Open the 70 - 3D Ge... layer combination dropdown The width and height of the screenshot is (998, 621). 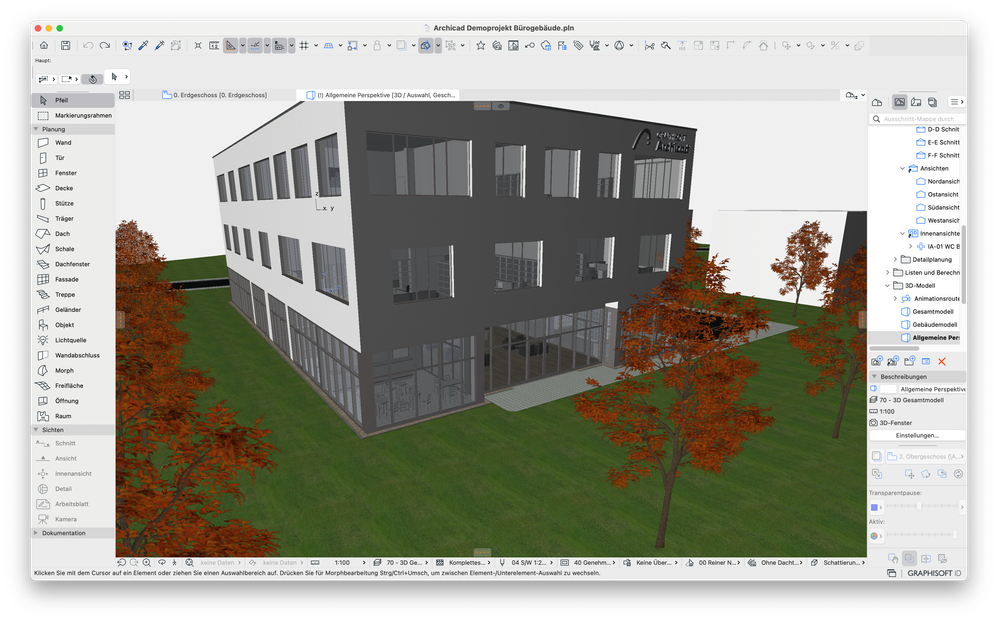click(400, 562)
